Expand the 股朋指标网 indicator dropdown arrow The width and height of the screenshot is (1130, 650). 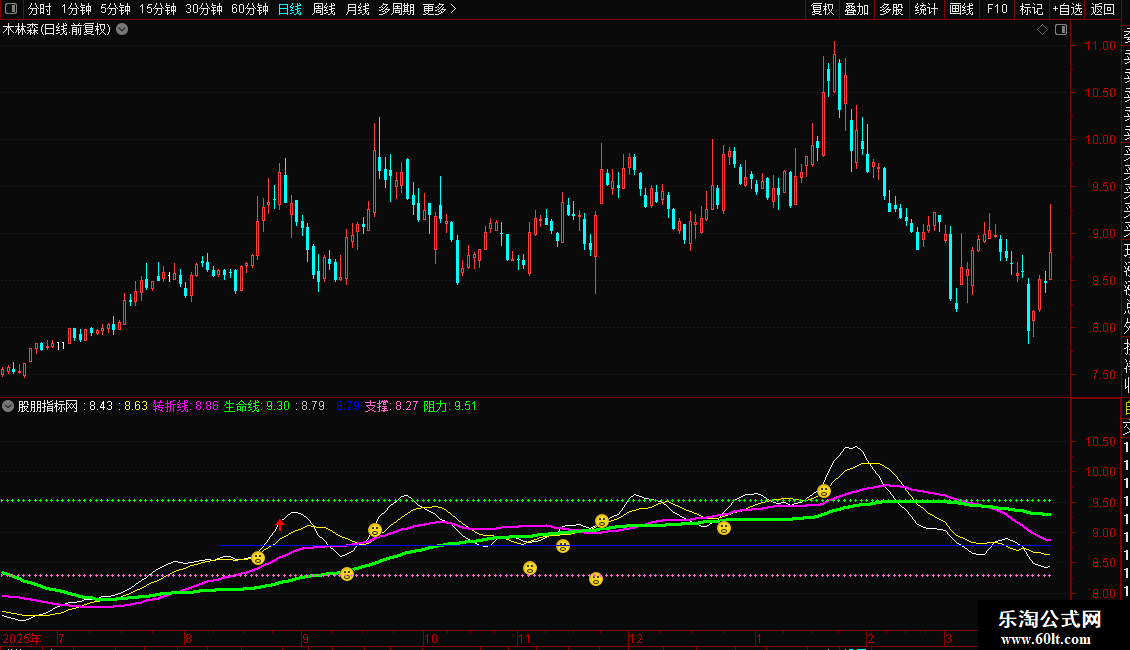pyautogui.click(x=9, y=406)
